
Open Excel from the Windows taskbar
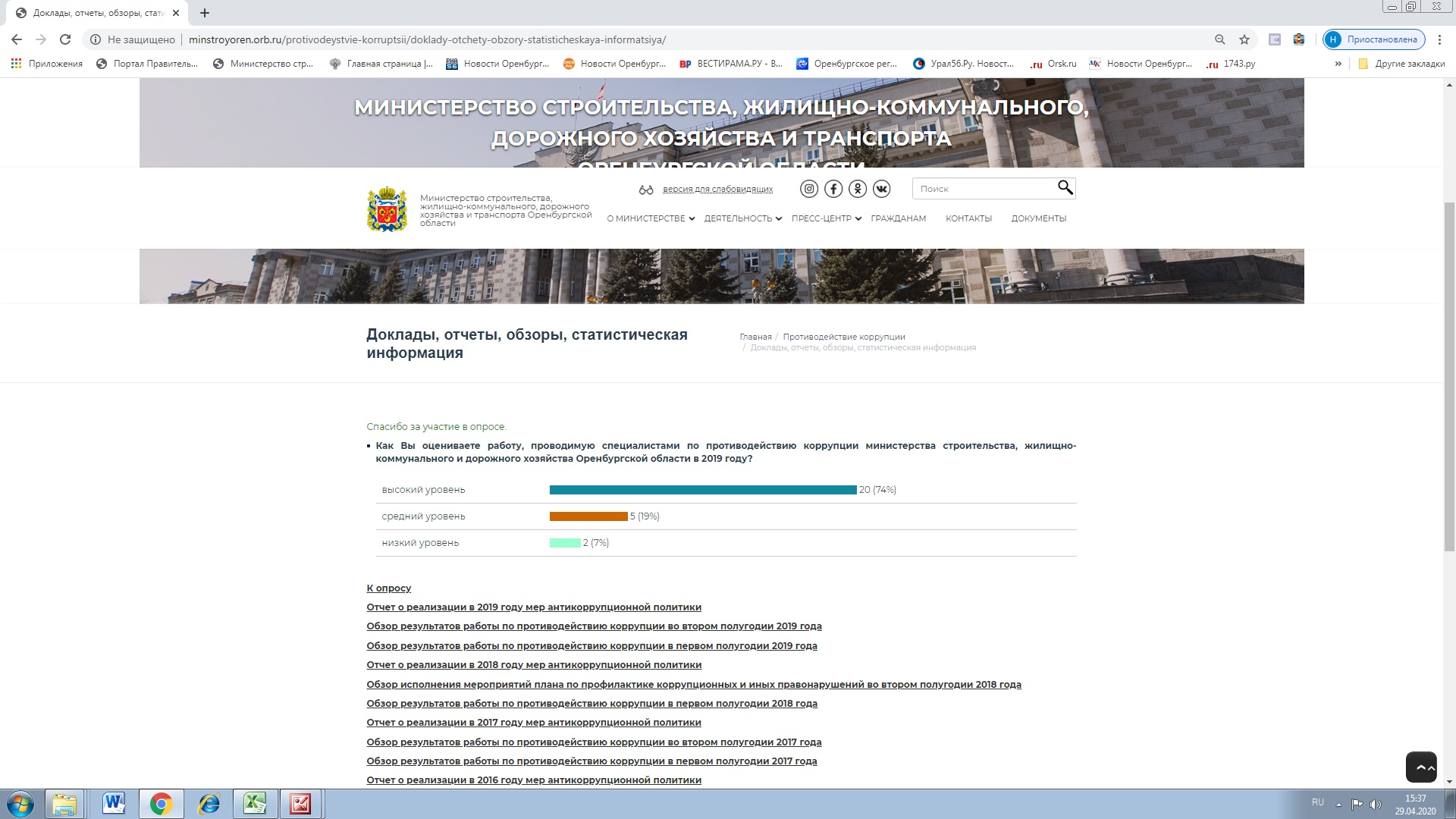[x=254, y=804]
